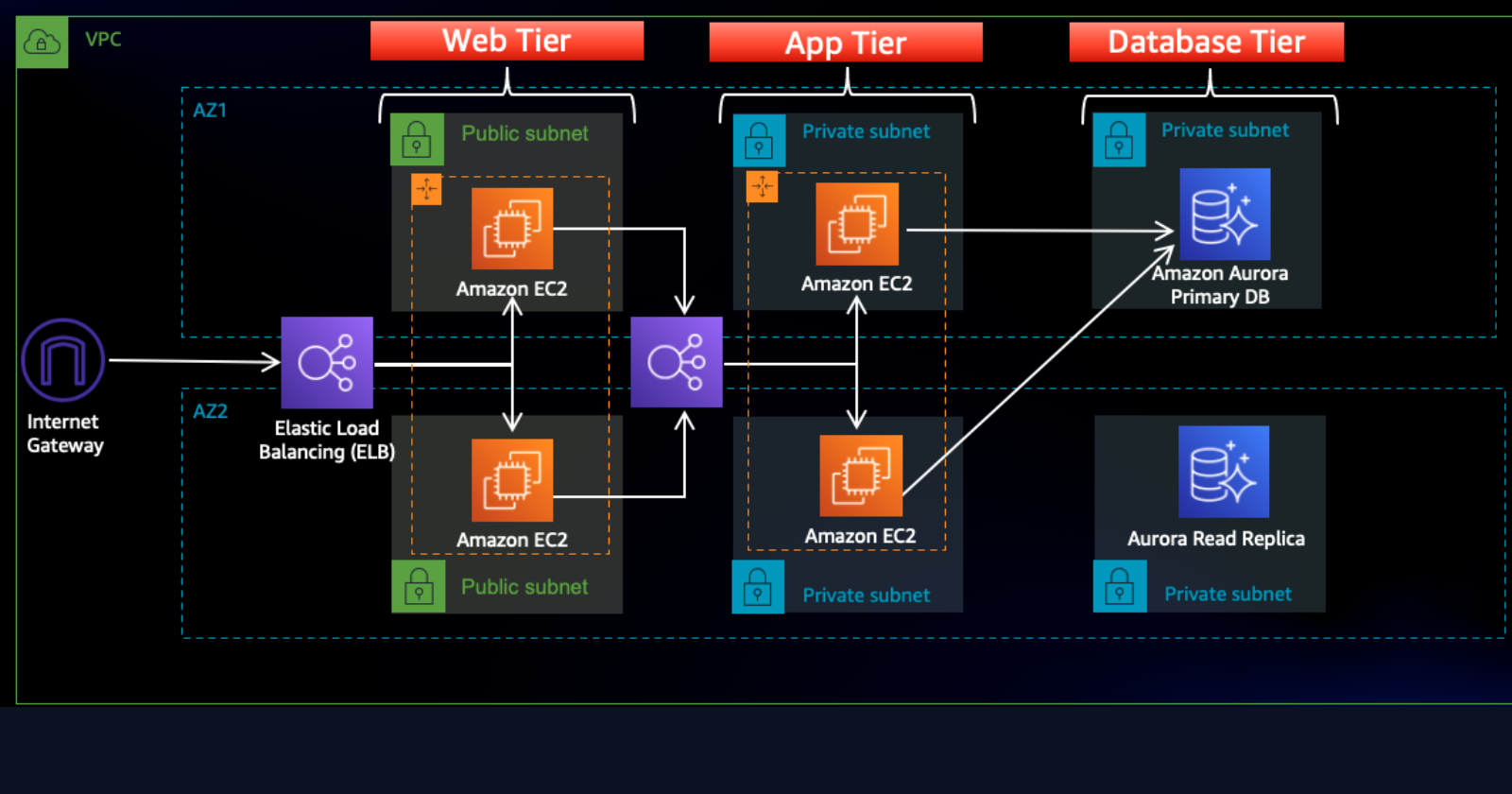Click the Amazon EC2 icon in AZ1 public subnet
The width and height of the screenshot is (1512, 794).
[512, 229]
